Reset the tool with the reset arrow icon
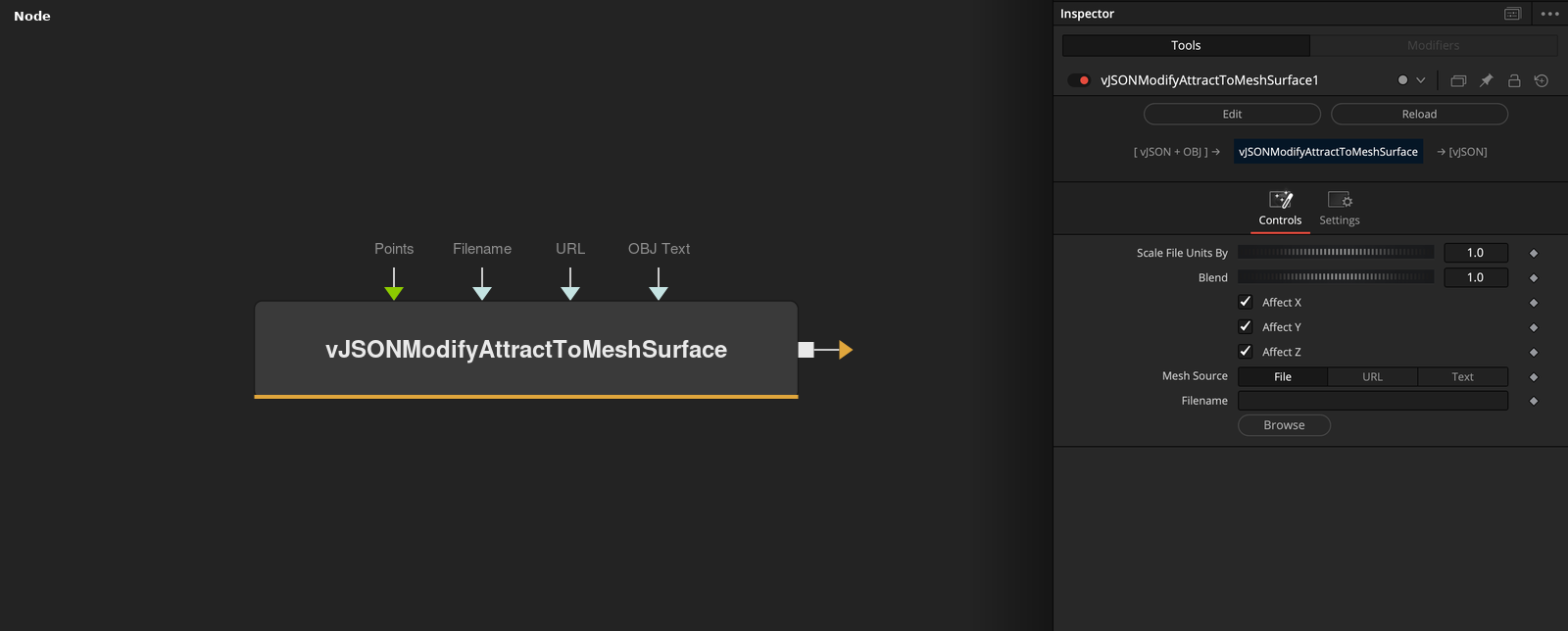The height and width of the screenshot is (631, 1568). (1542, 80)
